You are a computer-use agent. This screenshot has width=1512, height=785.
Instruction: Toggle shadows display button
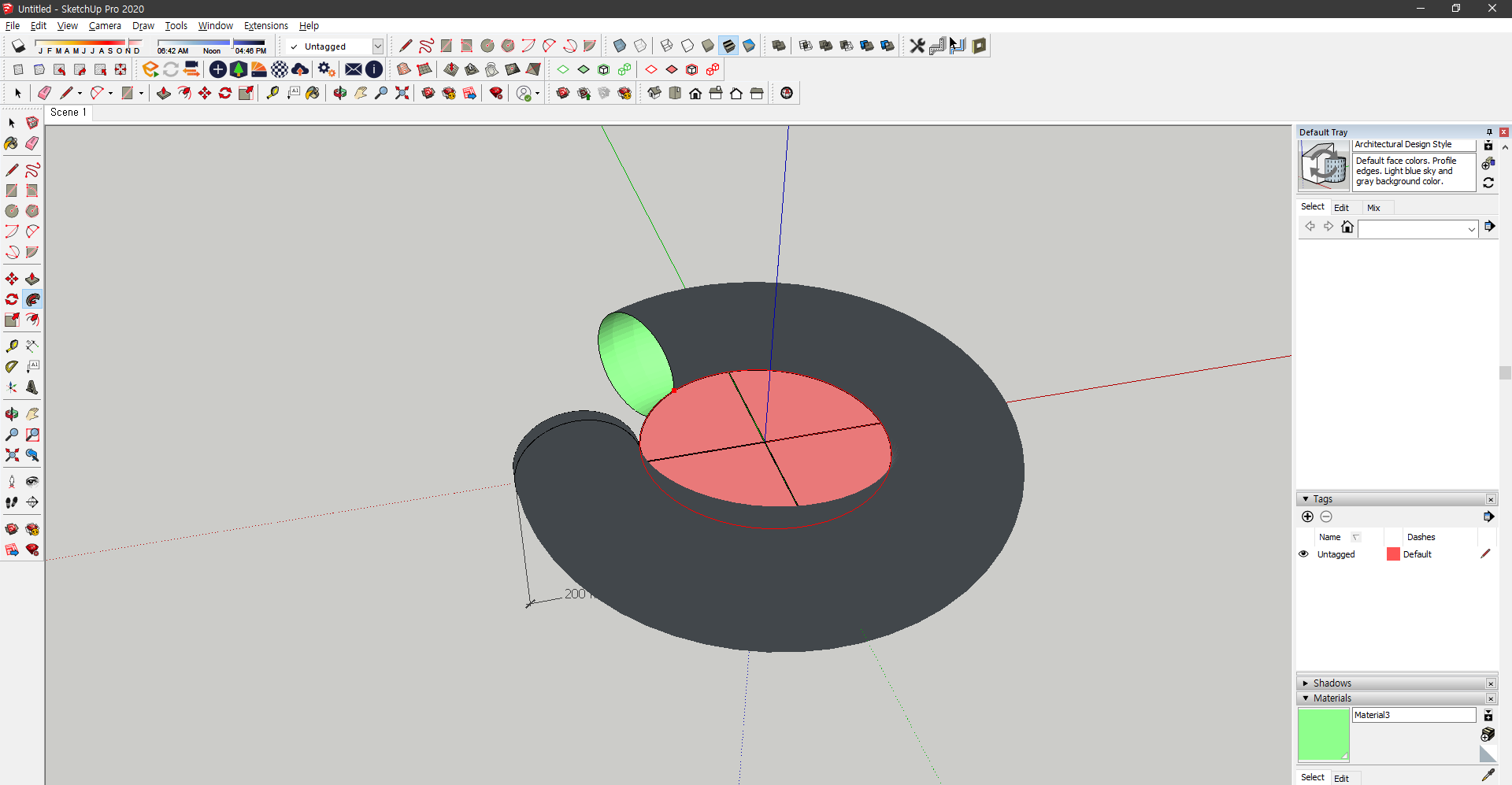[x=18, y=46]
